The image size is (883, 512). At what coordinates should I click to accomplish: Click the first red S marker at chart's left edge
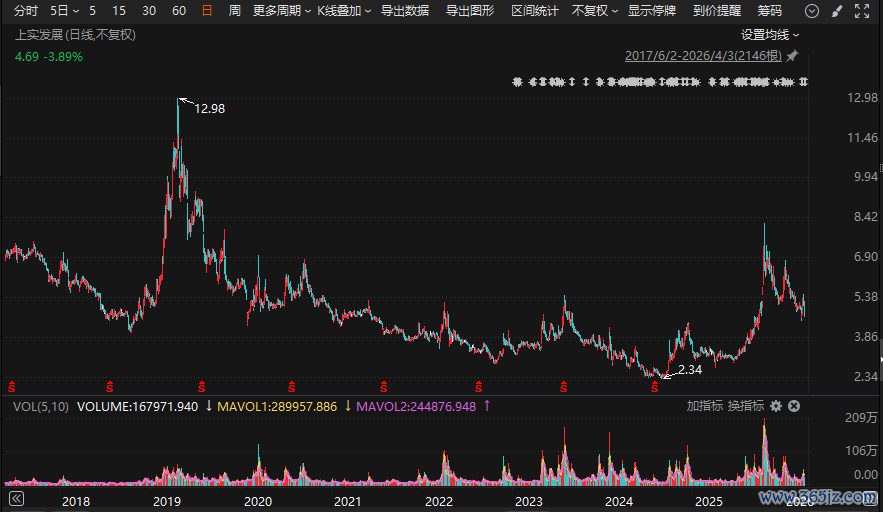coord(11,387)
